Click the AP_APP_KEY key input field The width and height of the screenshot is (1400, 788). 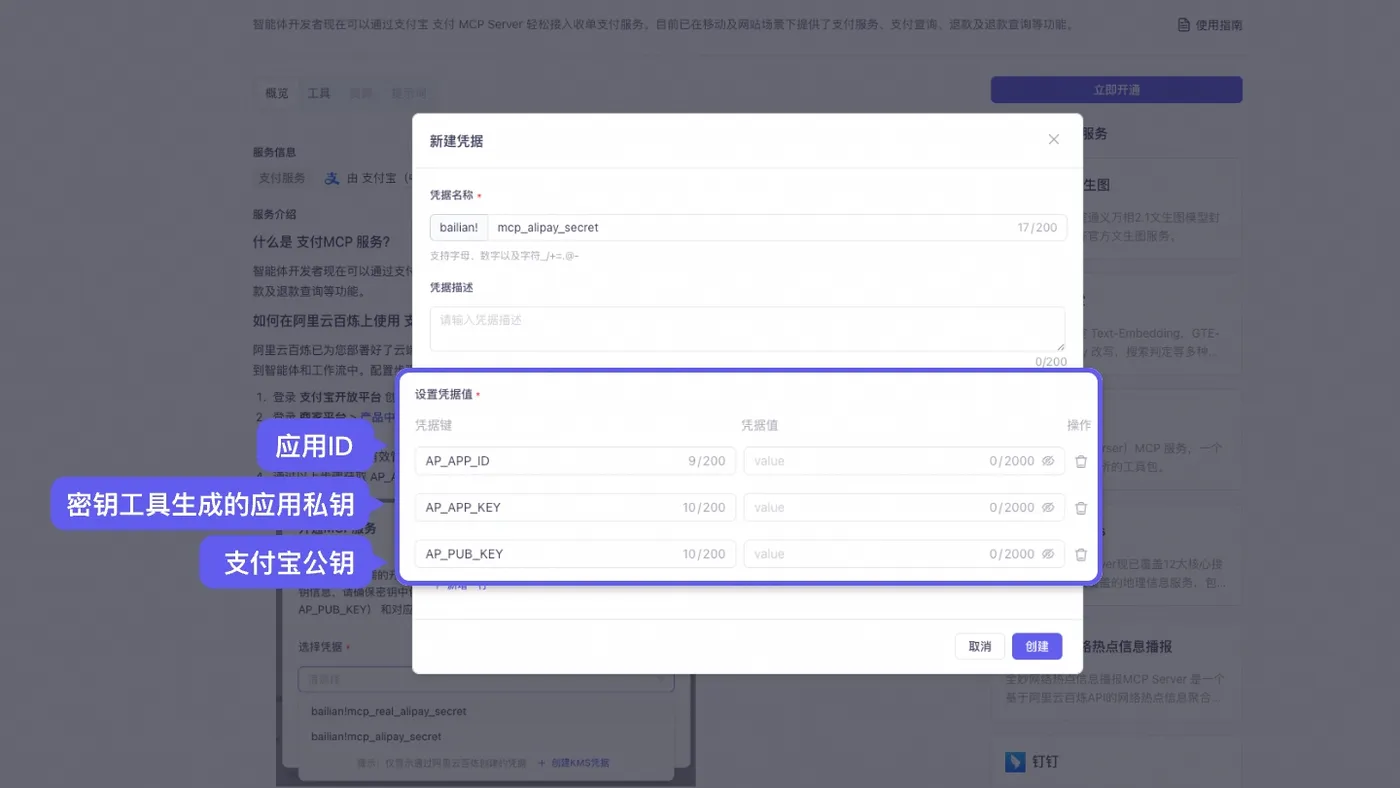pyautogui.click(x=575, y=508)
